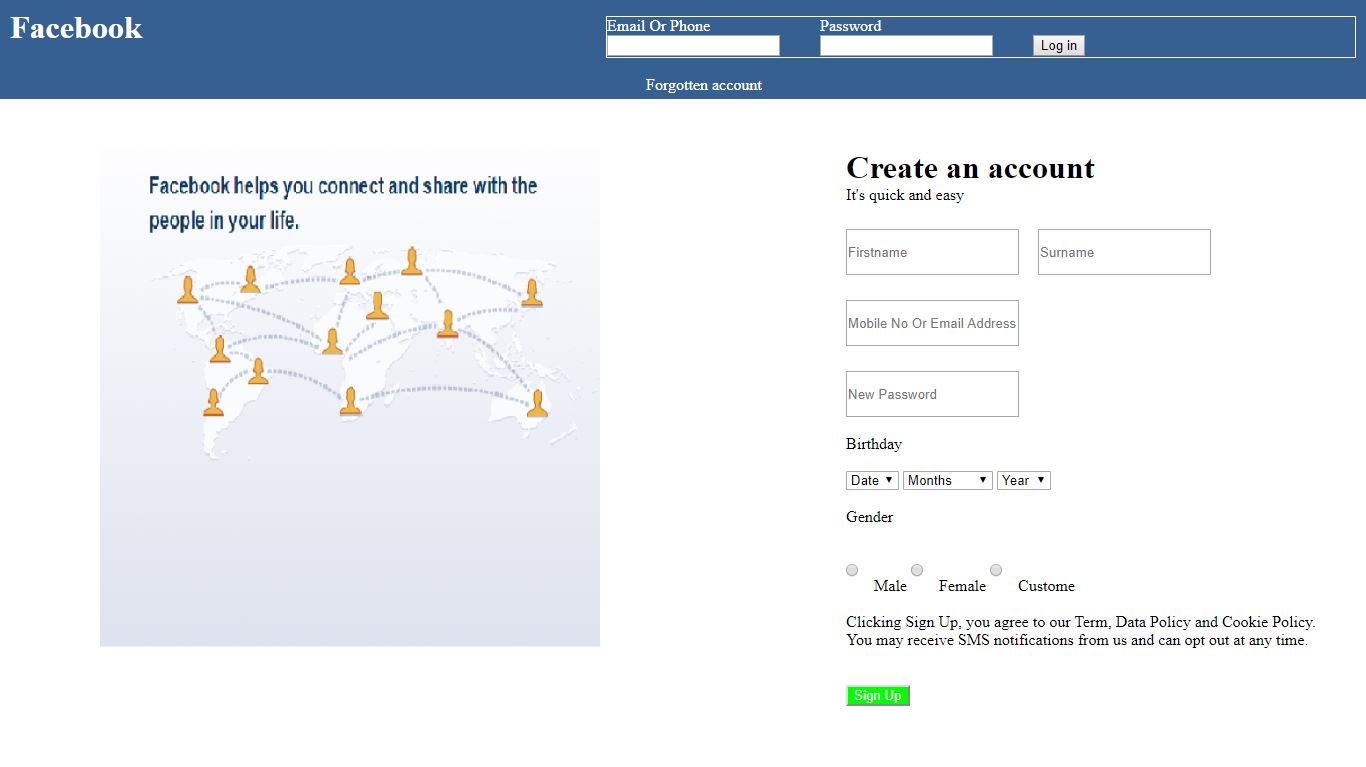Click the SMS notifications opt out sentence
The image size is (1366, 767).
1077,640
